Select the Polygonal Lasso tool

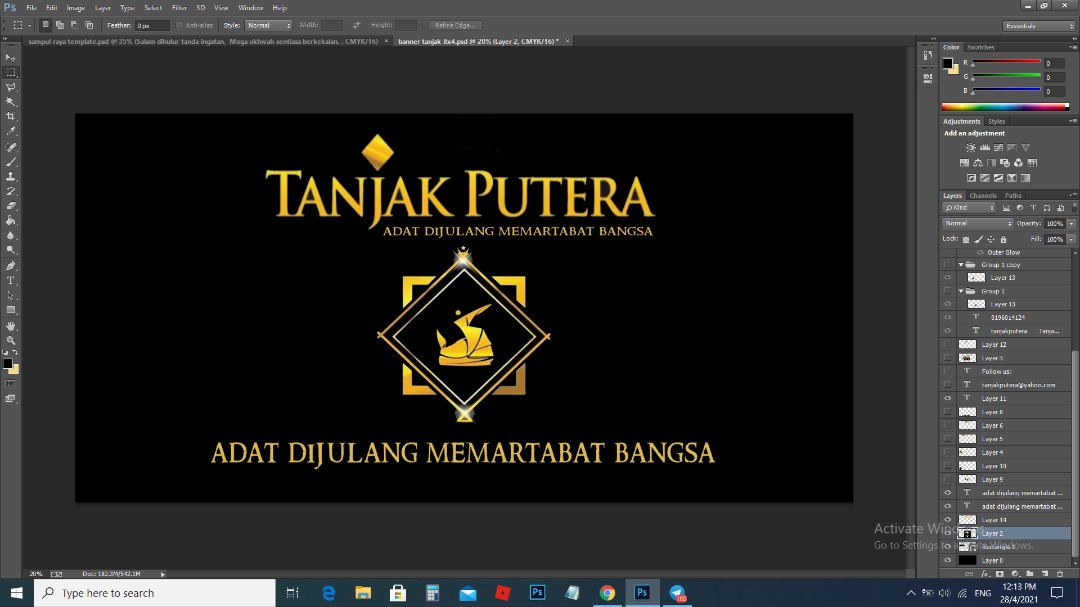(x=10, y=88)
